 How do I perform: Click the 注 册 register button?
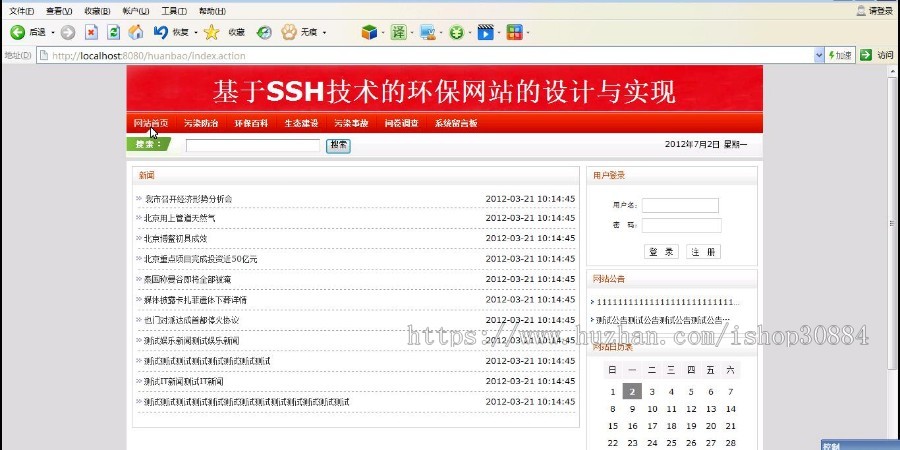pos(703,252)
